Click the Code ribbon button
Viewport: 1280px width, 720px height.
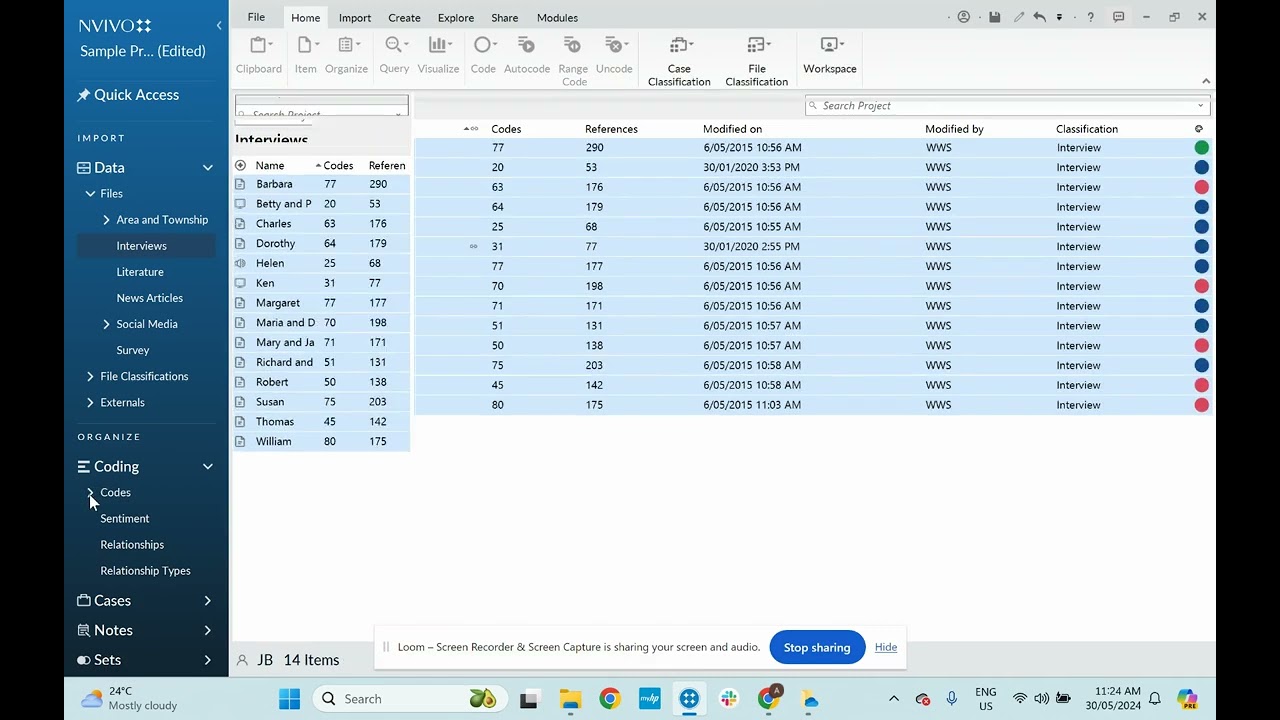tap(483, 54)
